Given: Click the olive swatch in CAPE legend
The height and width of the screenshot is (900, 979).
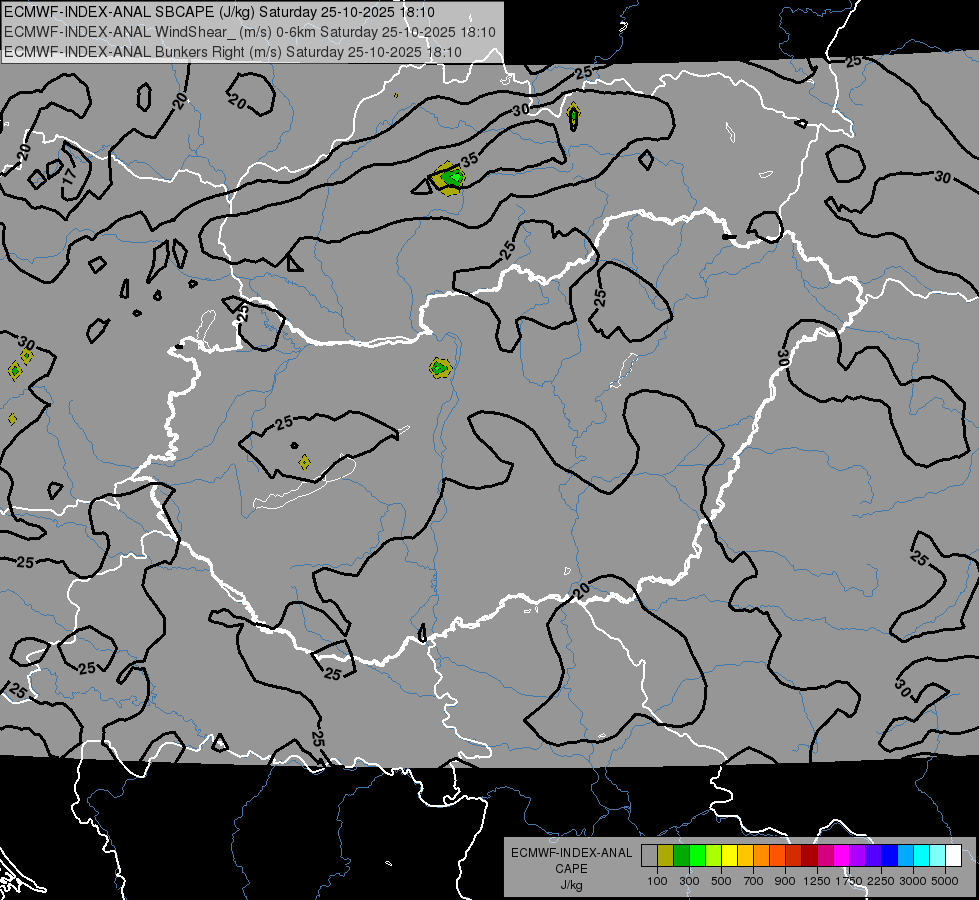Looking at the screenshot, I should [666, 855].
